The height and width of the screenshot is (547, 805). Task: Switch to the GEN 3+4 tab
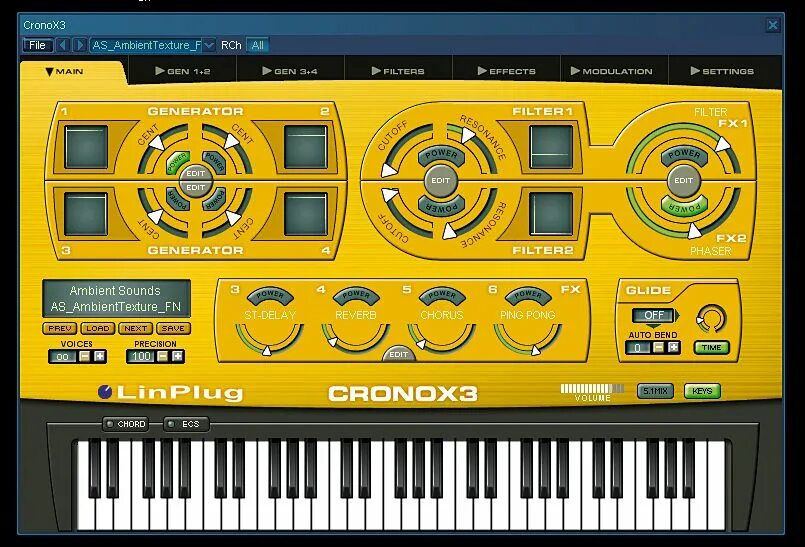290,71
